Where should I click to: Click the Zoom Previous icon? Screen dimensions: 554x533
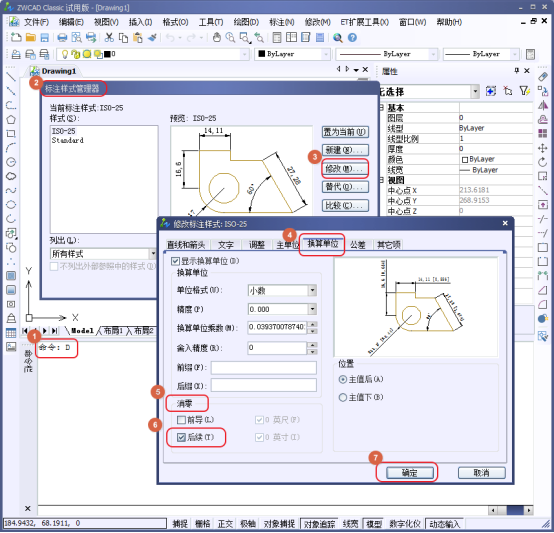259,37
